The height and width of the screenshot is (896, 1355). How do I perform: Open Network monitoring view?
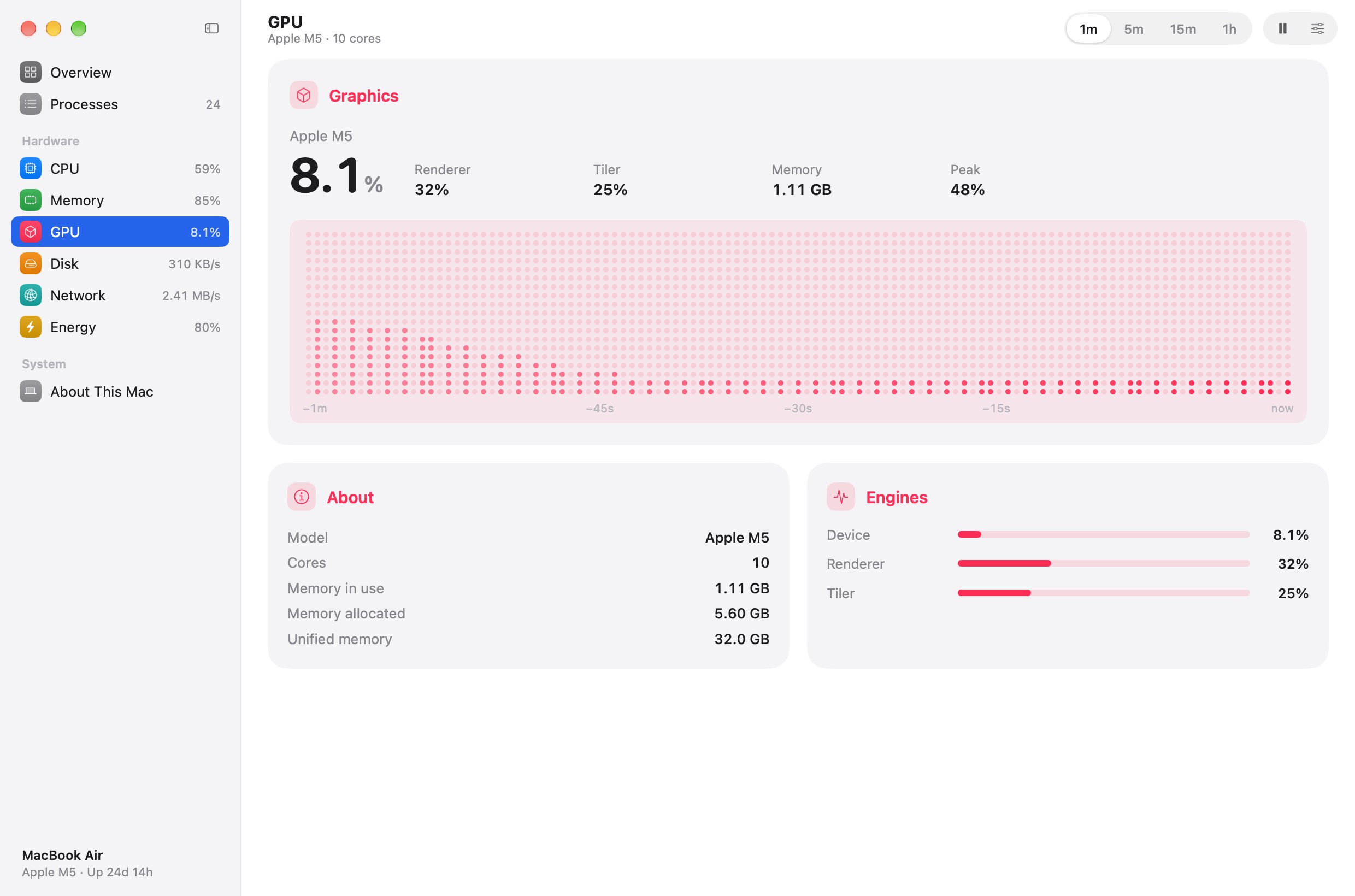(x=120, y=296)
